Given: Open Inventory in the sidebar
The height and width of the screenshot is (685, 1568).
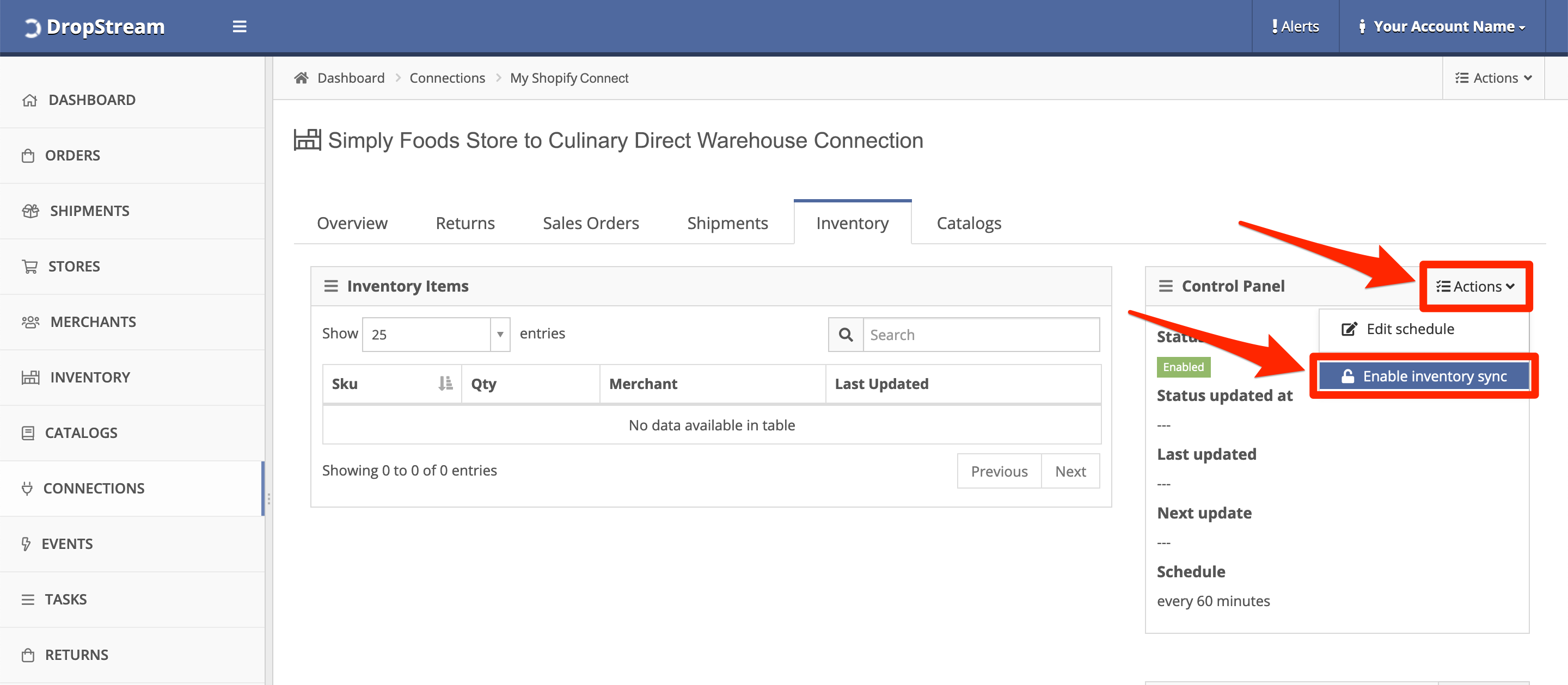Looking at the screenshot, I should (132, 377).
